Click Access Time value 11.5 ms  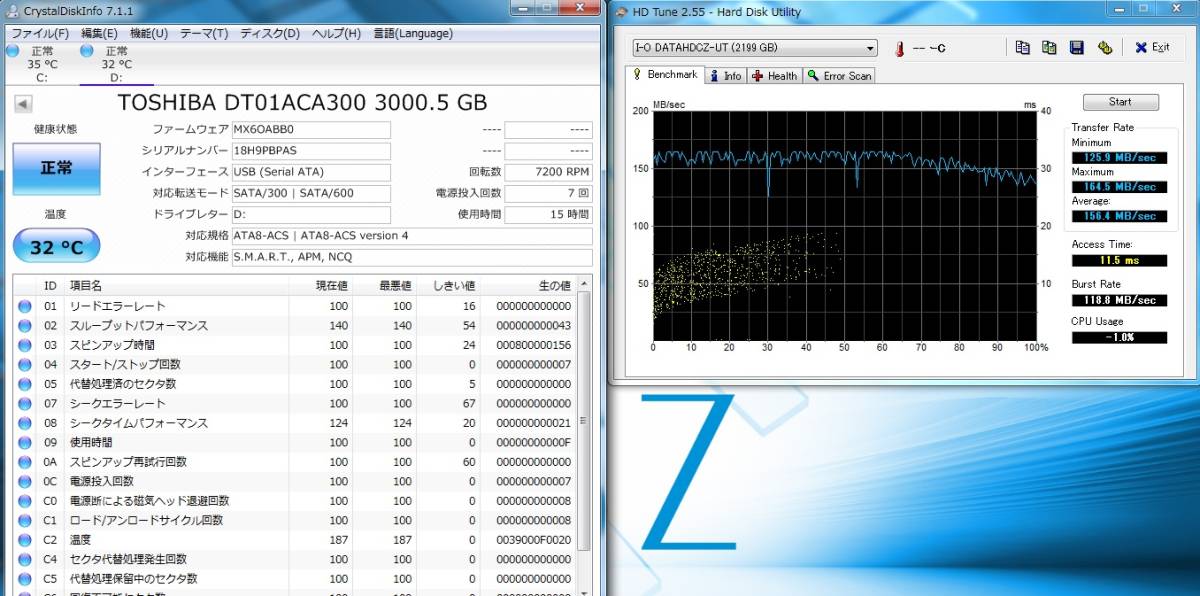pyautogui.click(x=1119, y=261)
